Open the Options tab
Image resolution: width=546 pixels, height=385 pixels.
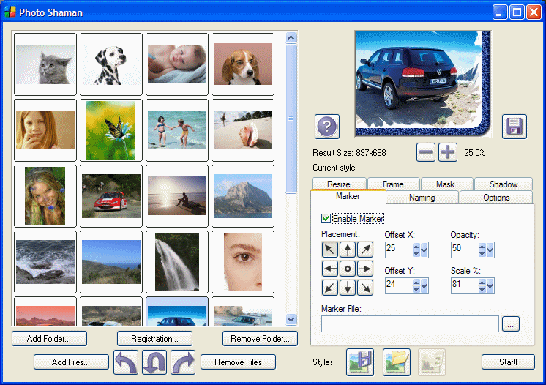tap(496, 197)
